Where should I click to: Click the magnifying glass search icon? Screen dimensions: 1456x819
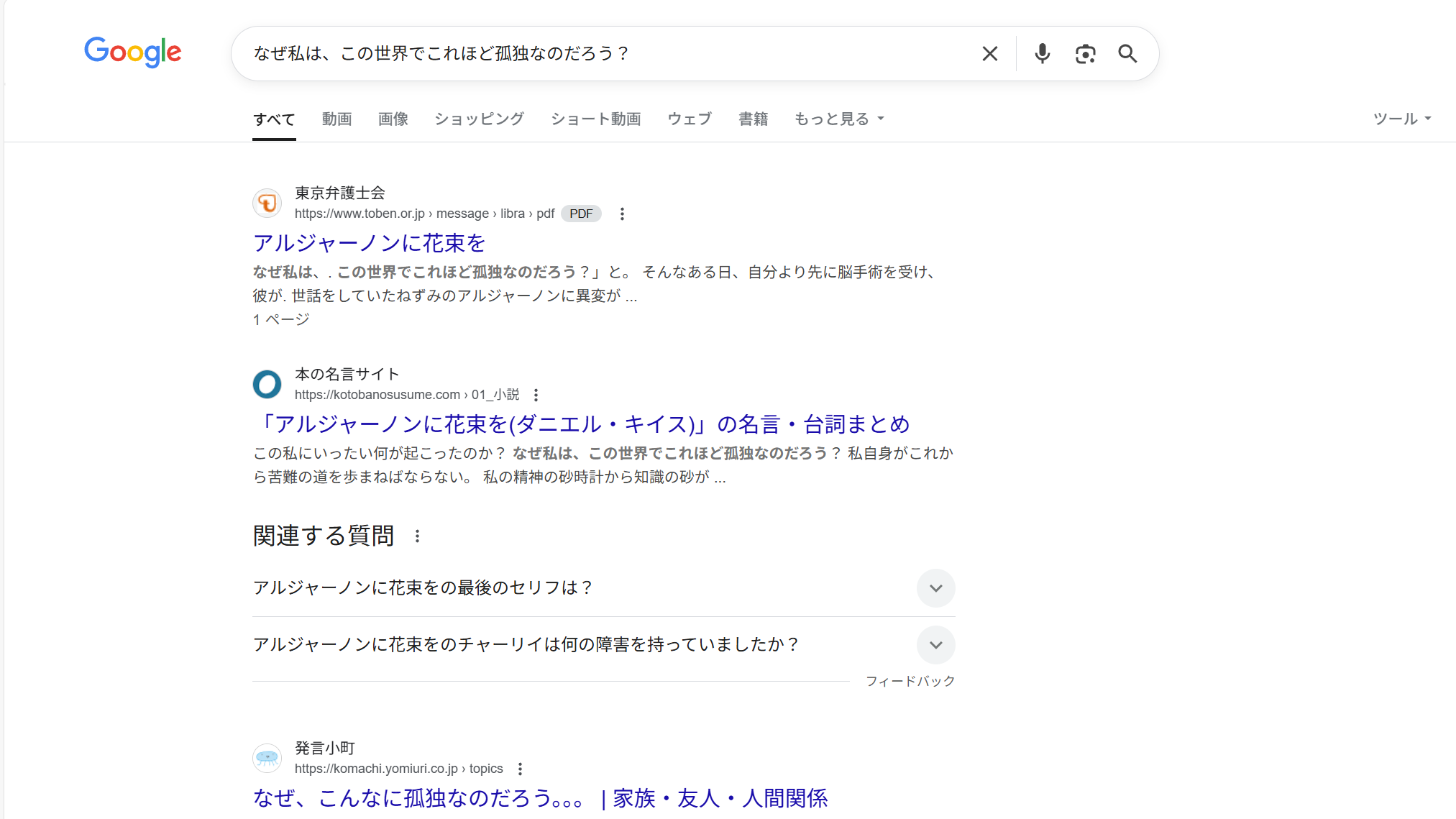coord(1127,53)
